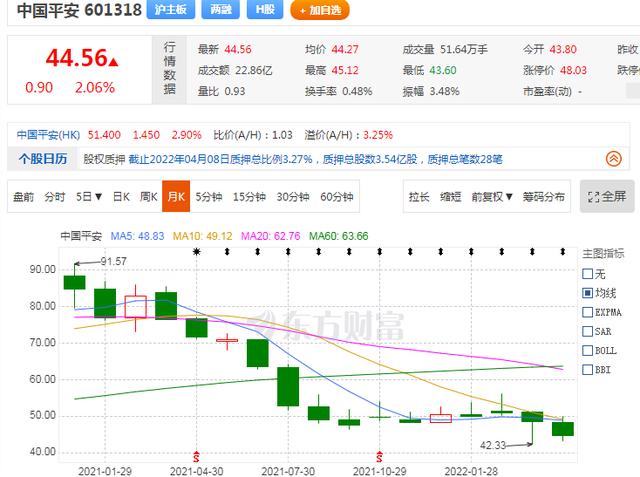This screenshot has width=640, height=477.
Task: Click the 溢价(A/H) 3.25% value
Action: pyautogui.click(x=378, y=135)
